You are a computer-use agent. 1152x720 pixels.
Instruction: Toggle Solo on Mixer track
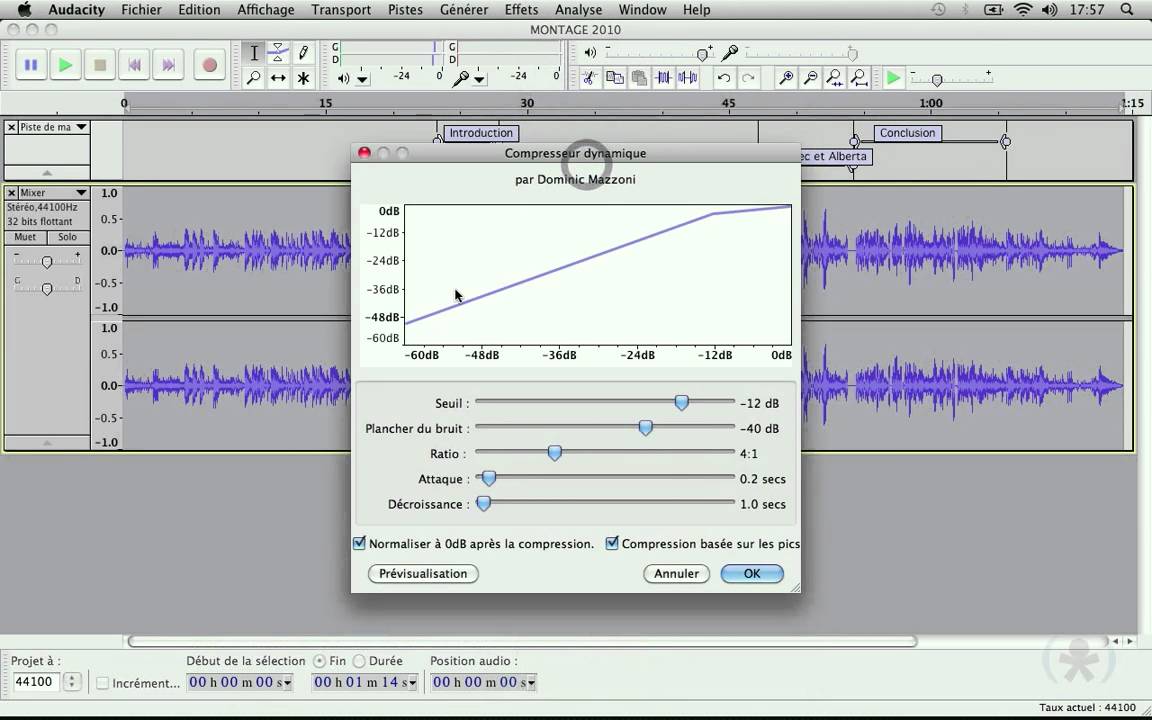coord(68,237)
